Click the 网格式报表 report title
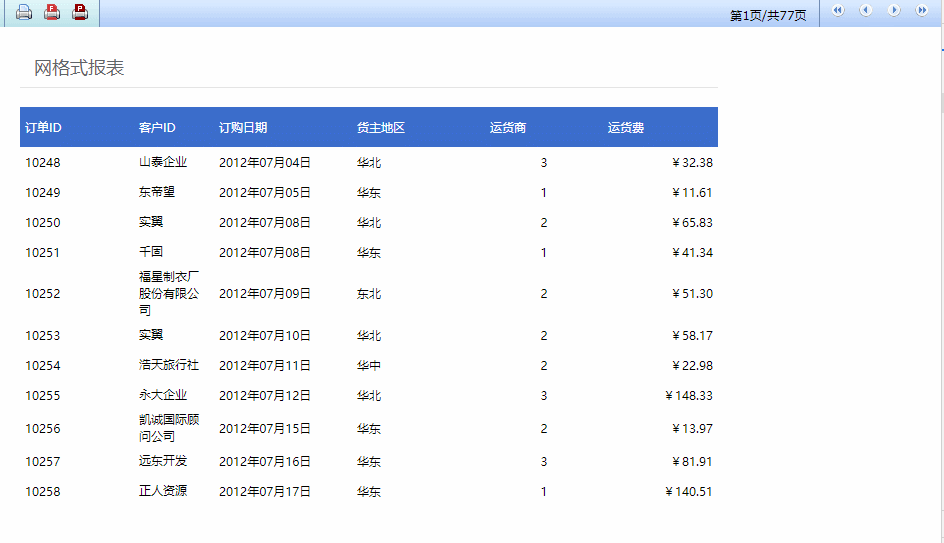Image resolution: width=944 pixels, height=543 pixels. [79, 68]
